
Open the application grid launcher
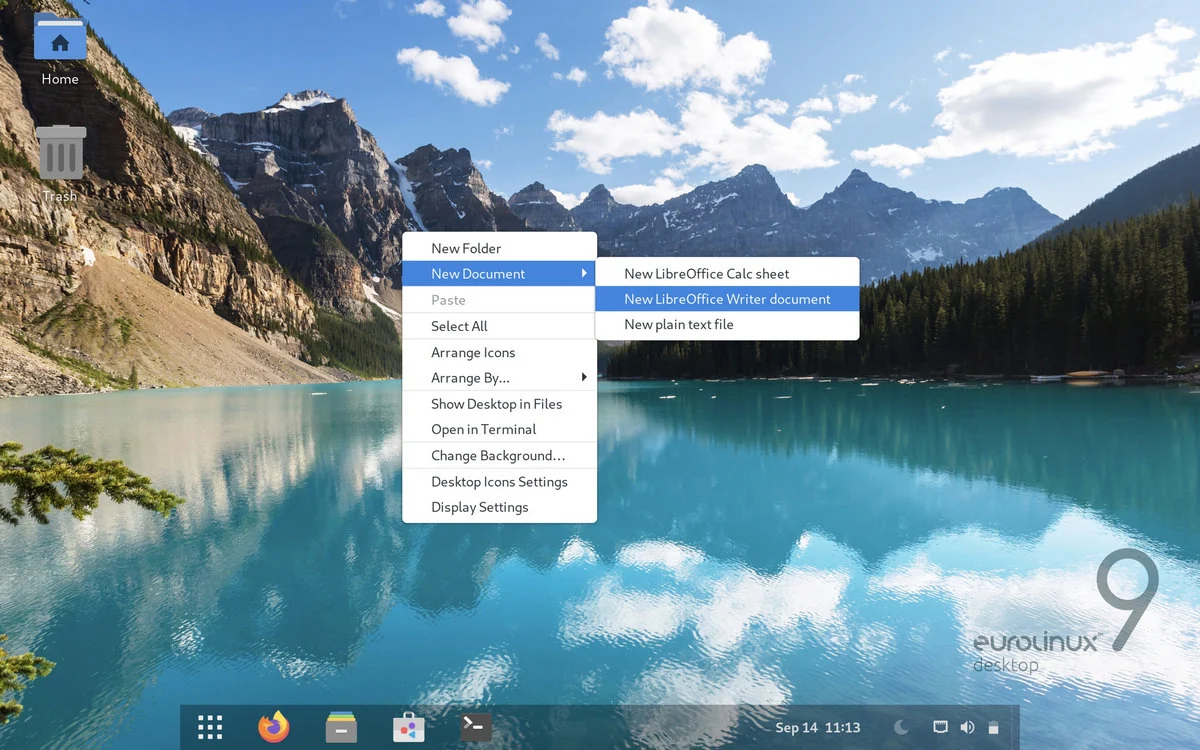pos(209,727)
